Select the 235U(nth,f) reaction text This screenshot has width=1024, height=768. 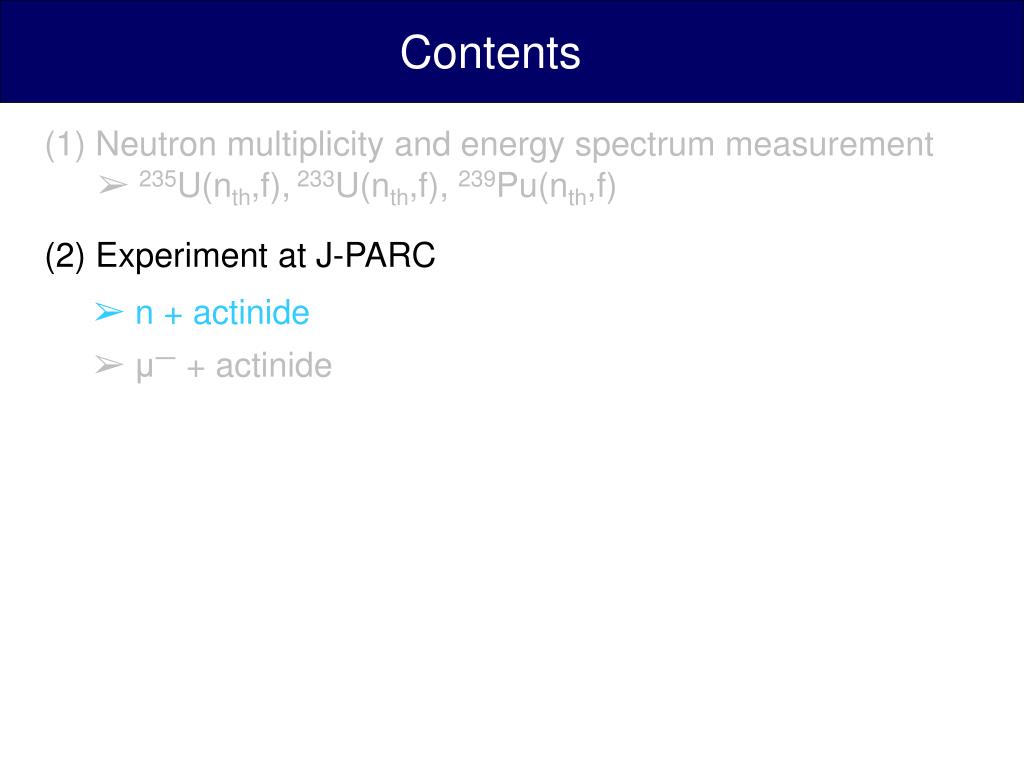coord(214,187)
